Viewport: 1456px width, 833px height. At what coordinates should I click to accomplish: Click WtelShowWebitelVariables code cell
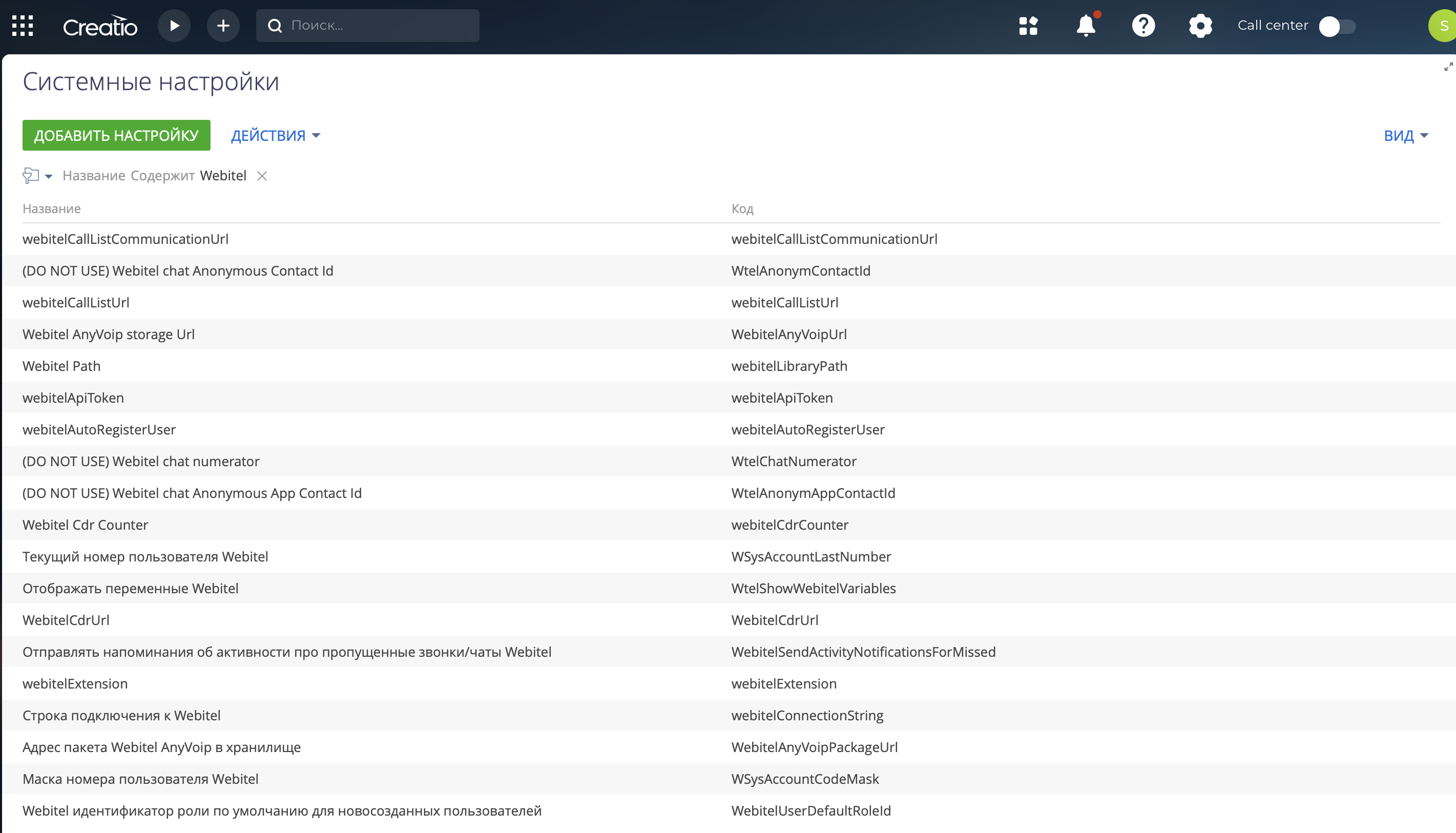[x=814, y=588]
